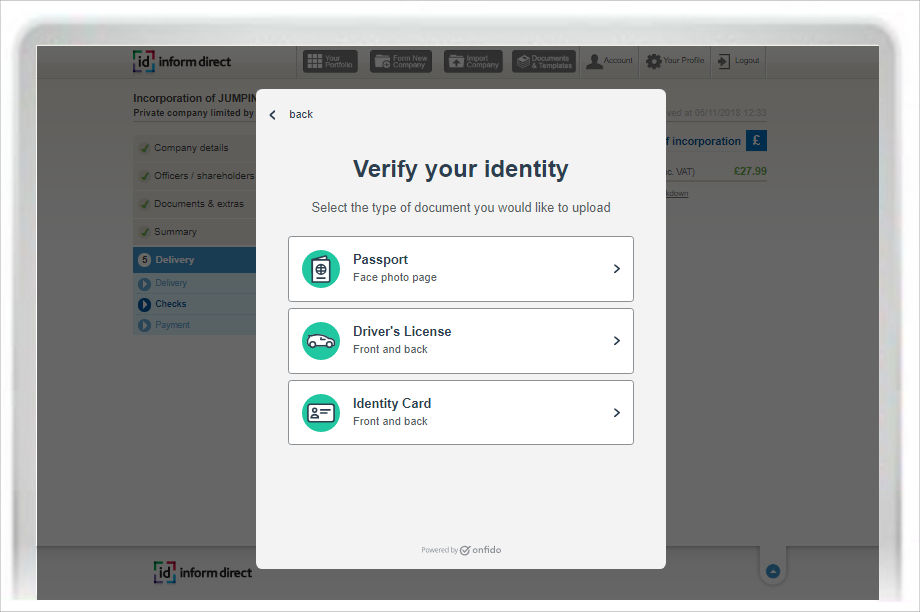Expand Driver's License right chevron
Image resolution: width=920 pixels, height=612 pixels.
(617, 341)
